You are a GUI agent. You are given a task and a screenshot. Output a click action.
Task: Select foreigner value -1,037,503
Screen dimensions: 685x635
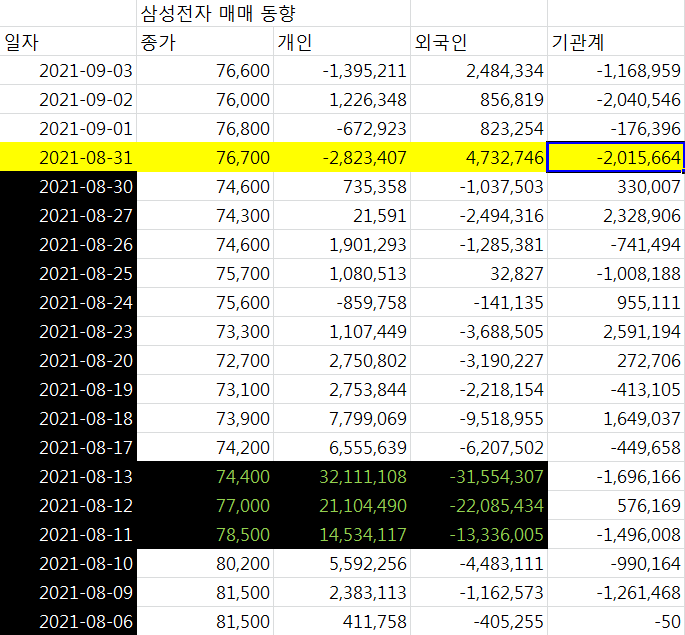coord(479,186)
